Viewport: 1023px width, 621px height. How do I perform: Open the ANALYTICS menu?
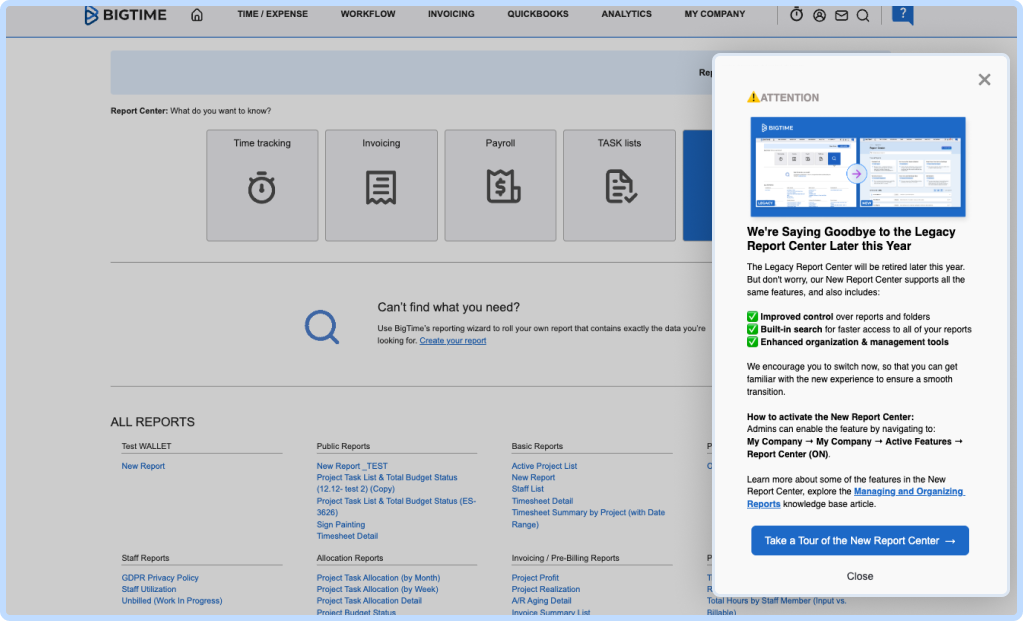(626, 14)
